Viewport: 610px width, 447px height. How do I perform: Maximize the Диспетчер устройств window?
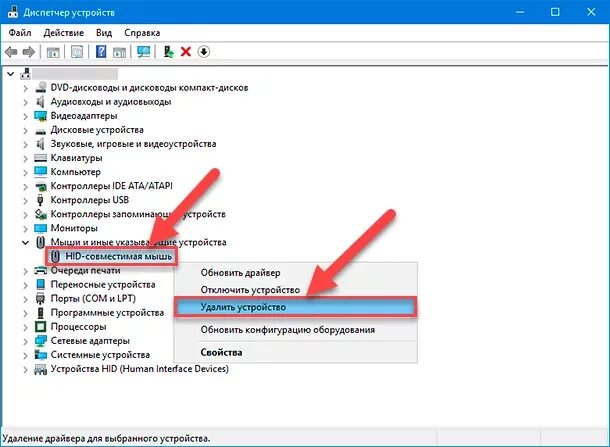pos(555,12)
